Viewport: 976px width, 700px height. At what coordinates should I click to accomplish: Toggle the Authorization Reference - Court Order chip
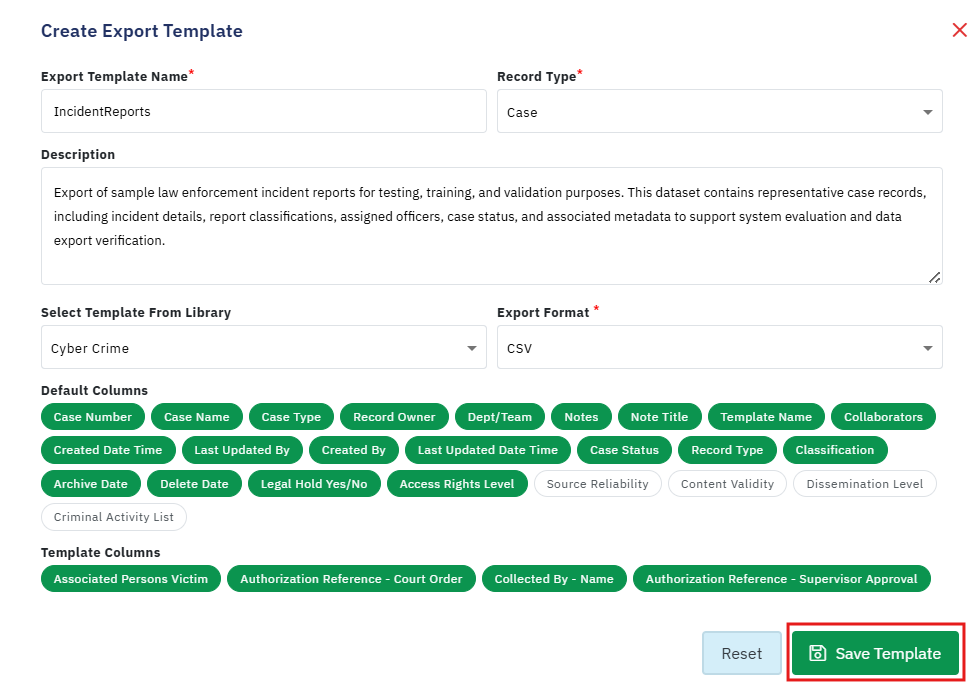tap(351, 578)
